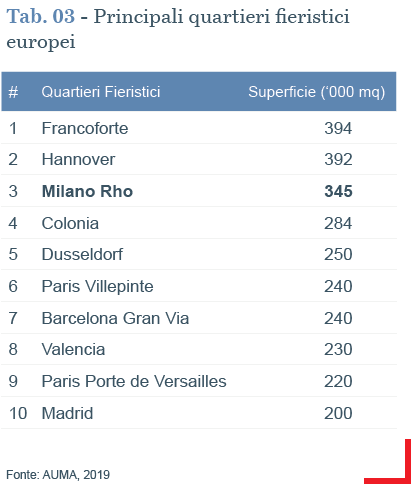Screen dimensions: 420x490
Task: Select the Paris Villepinte entry
Action: [97, 286]
